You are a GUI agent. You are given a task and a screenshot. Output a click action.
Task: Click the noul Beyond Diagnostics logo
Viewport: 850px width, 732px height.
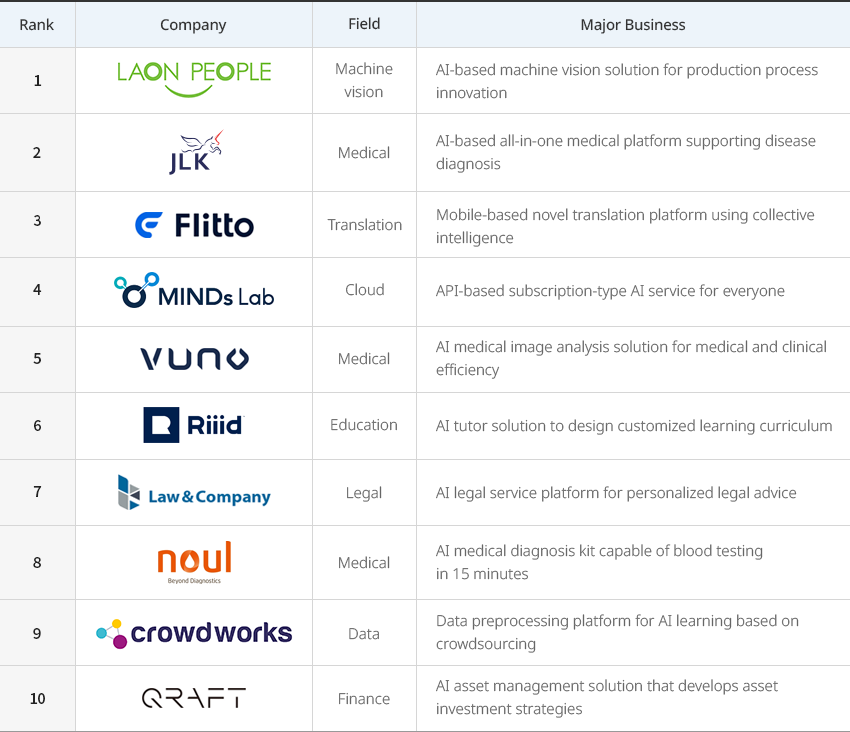click(194, 562)
